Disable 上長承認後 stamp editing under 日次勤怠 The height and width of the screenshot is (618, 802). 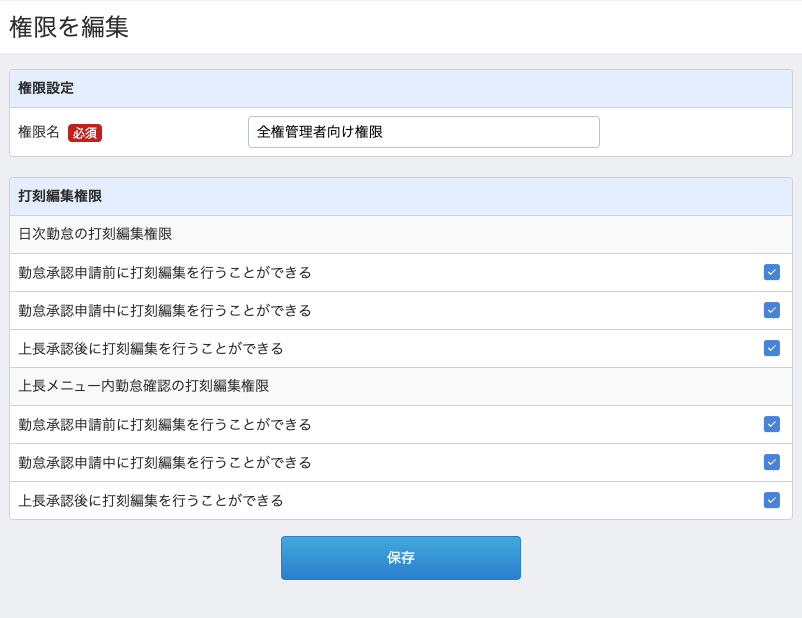[x=771, y=348]
